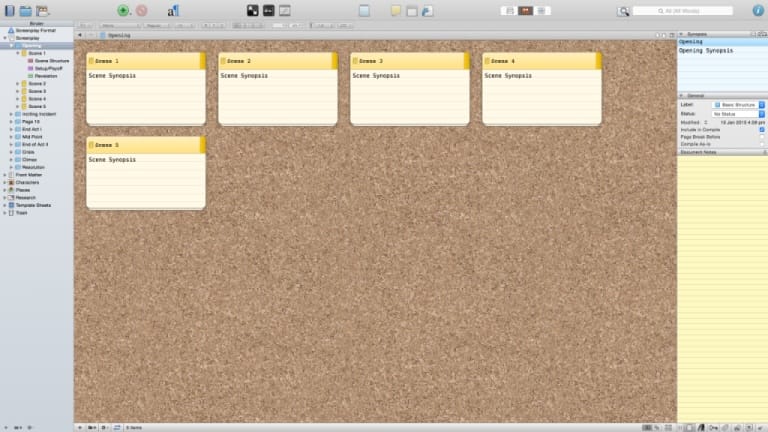Open the Collections toolbar icon
The image size is (768, 432).
click(25, 10)
